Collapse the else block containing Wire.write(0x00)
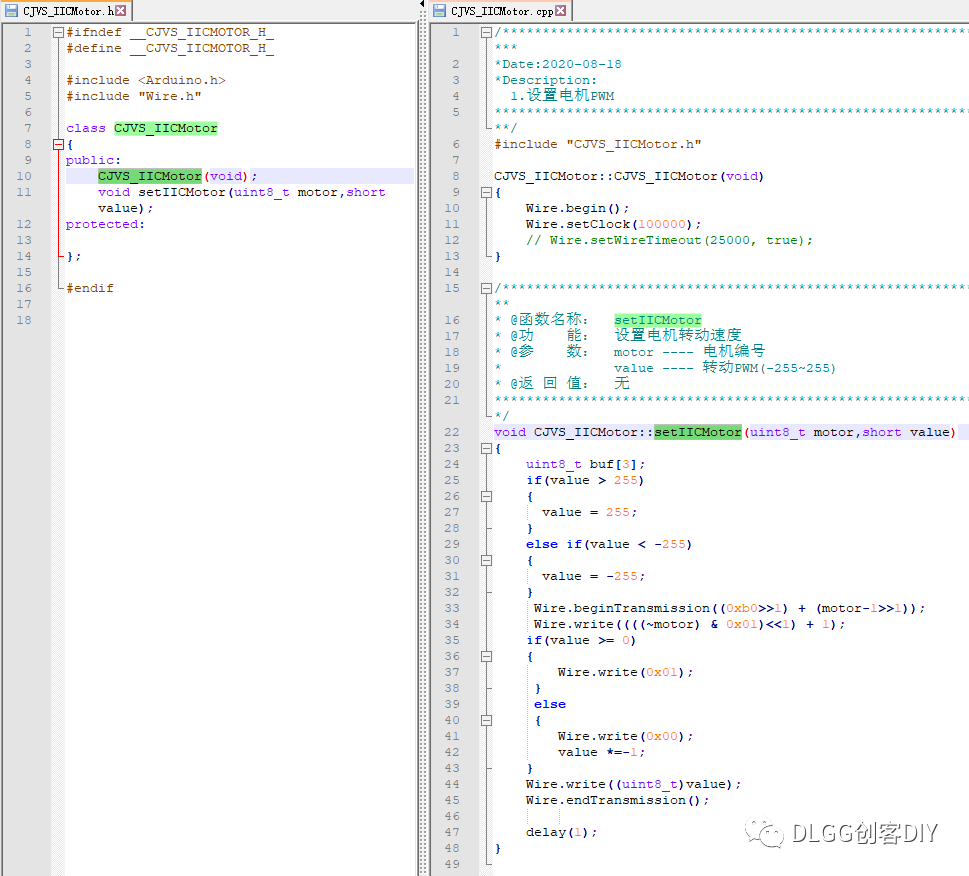 point(486,720)
